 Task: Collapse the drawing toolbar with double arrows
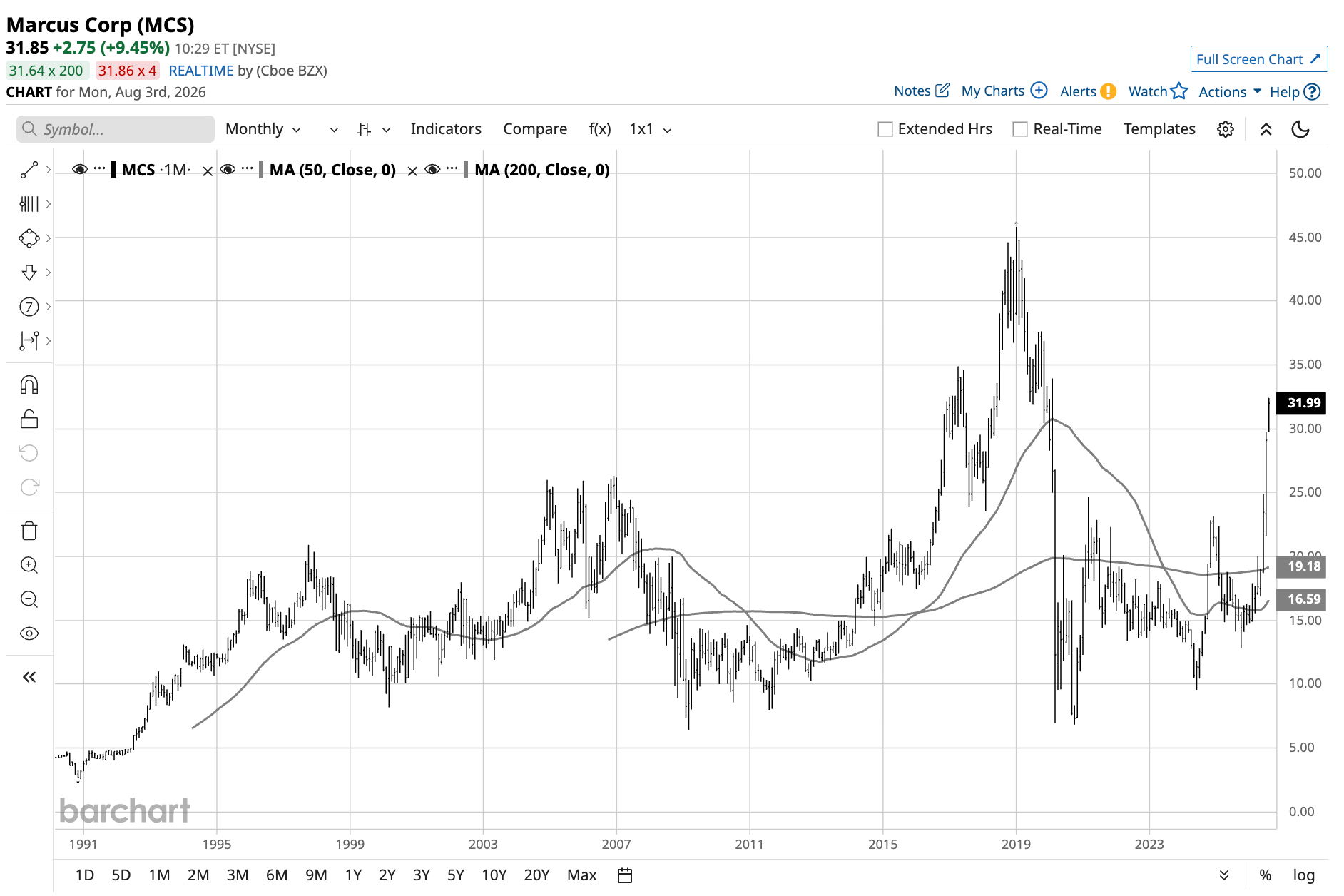(x=29, y=677)
